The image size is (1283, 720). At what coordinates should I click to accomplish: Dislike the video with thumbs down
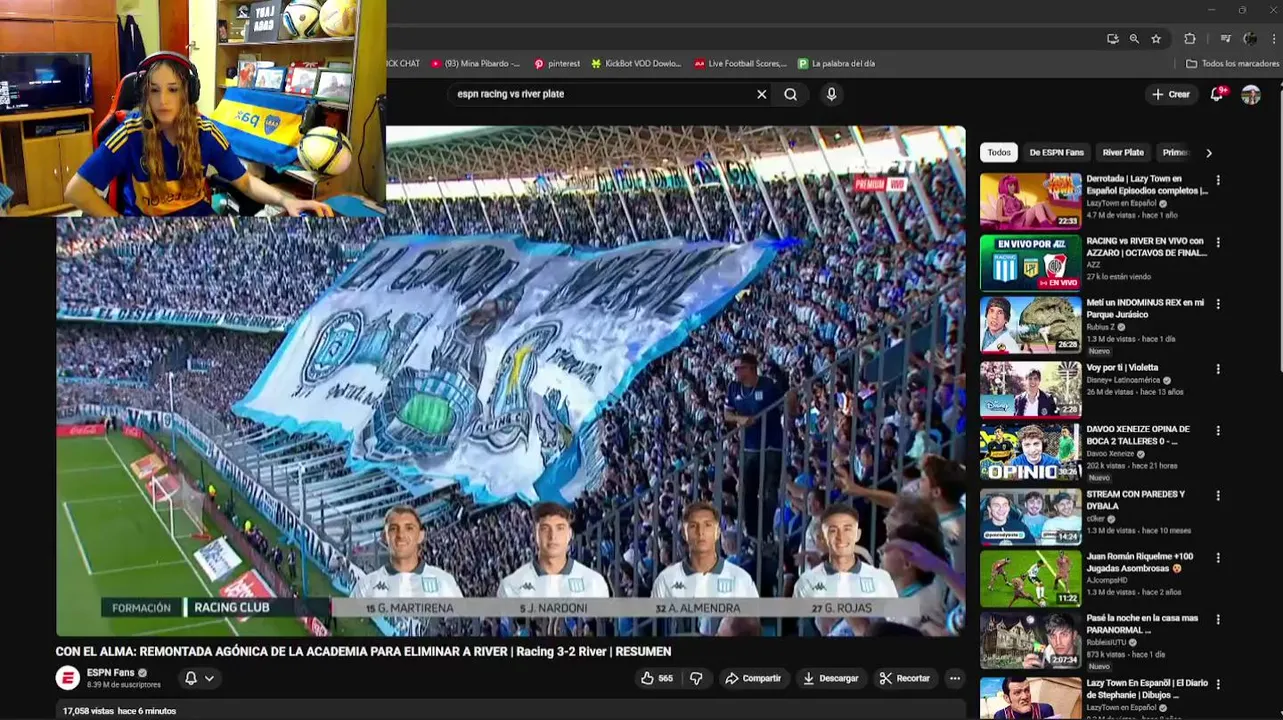[696, 678]
